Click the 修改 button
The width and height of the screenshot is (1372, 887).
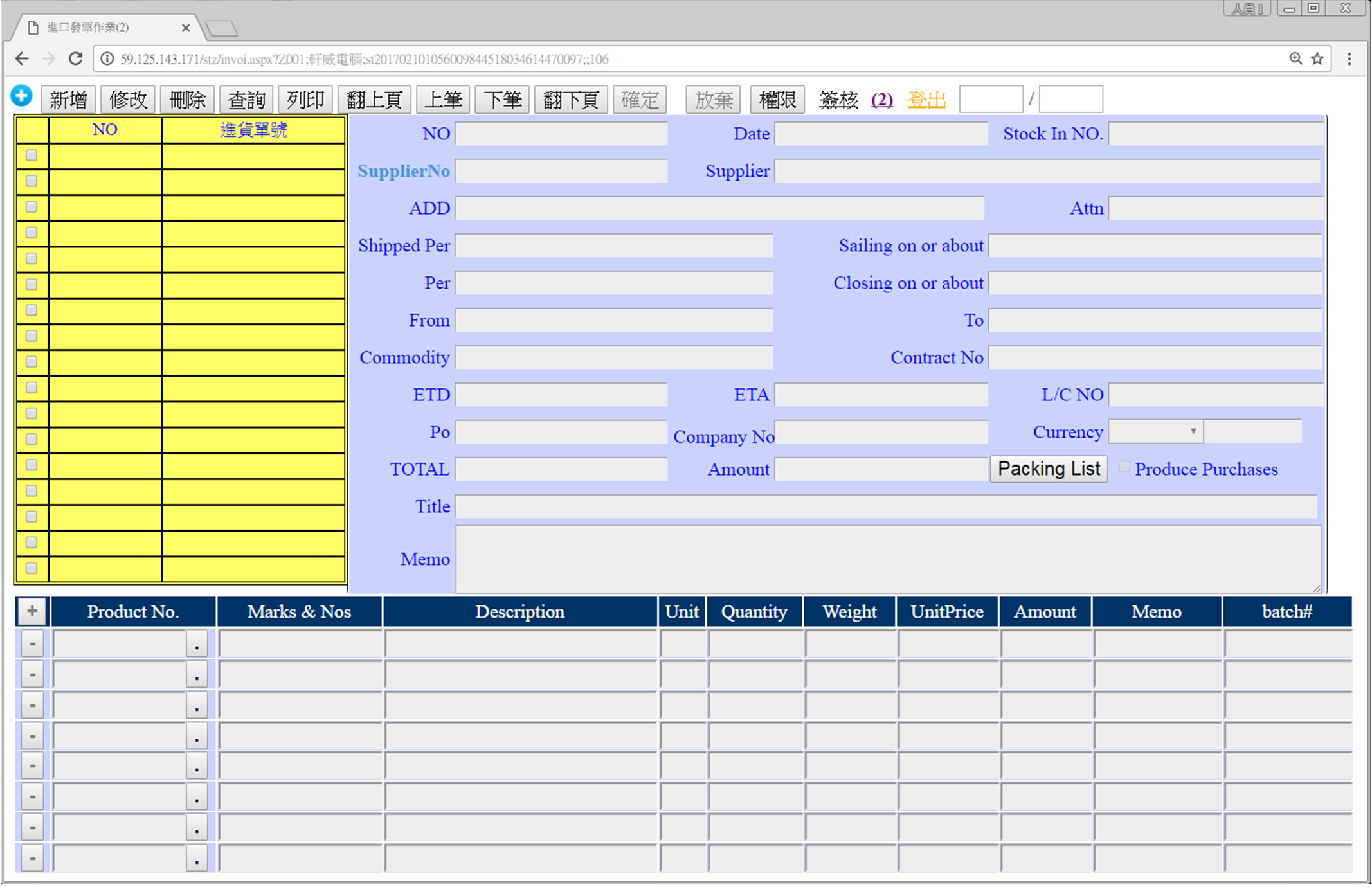point(128,100)
